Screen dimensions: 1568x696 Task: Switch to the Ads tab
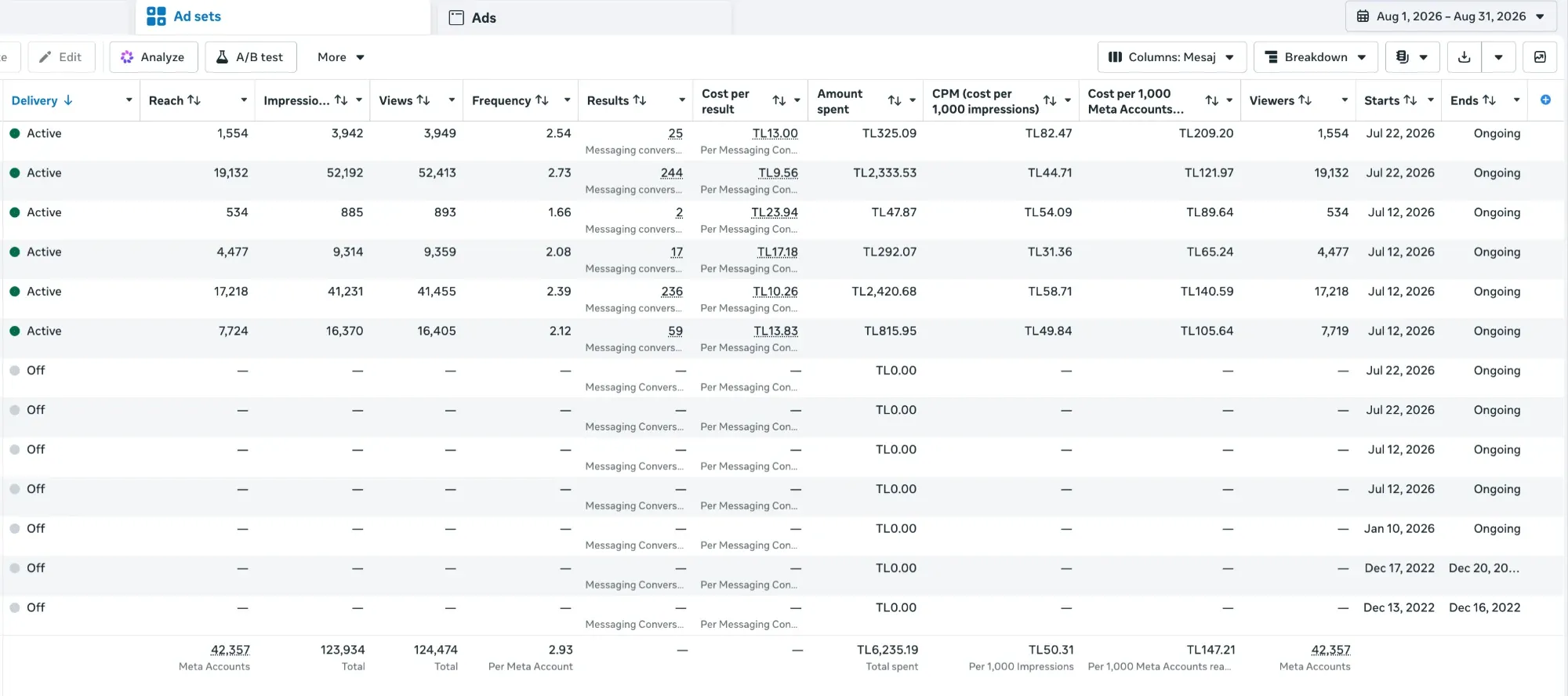[x=584, y=17]
